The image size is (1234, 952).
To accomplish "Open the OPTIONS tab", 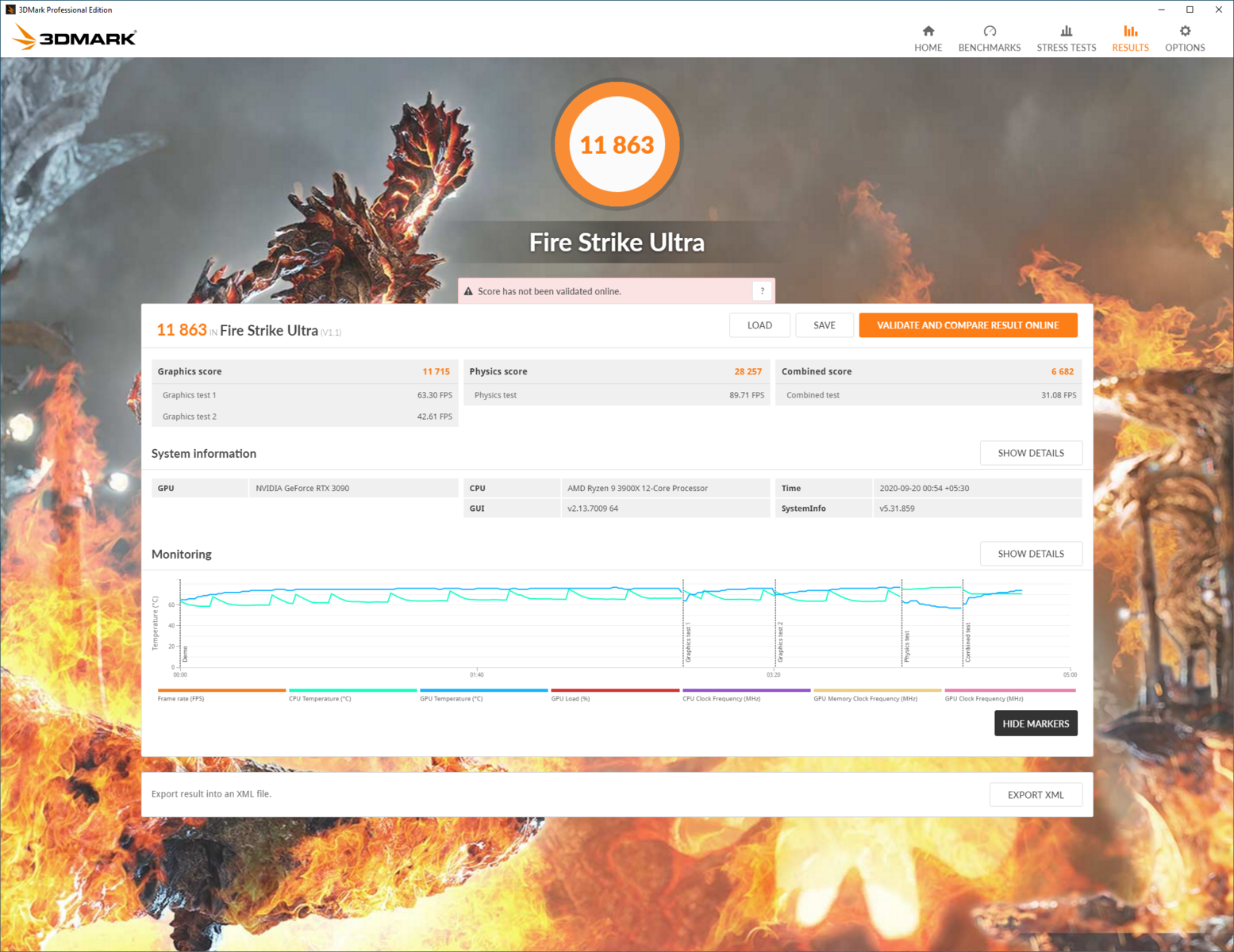I will pos(1185,38).
